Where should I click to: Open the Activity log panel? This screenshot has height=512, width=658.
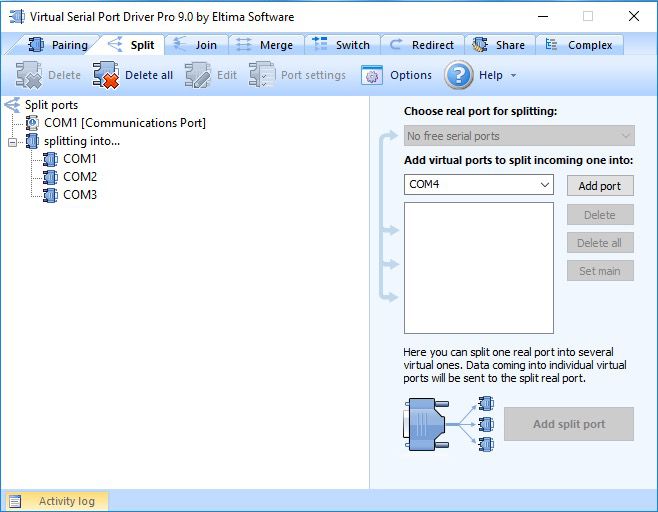pos(55,501)
